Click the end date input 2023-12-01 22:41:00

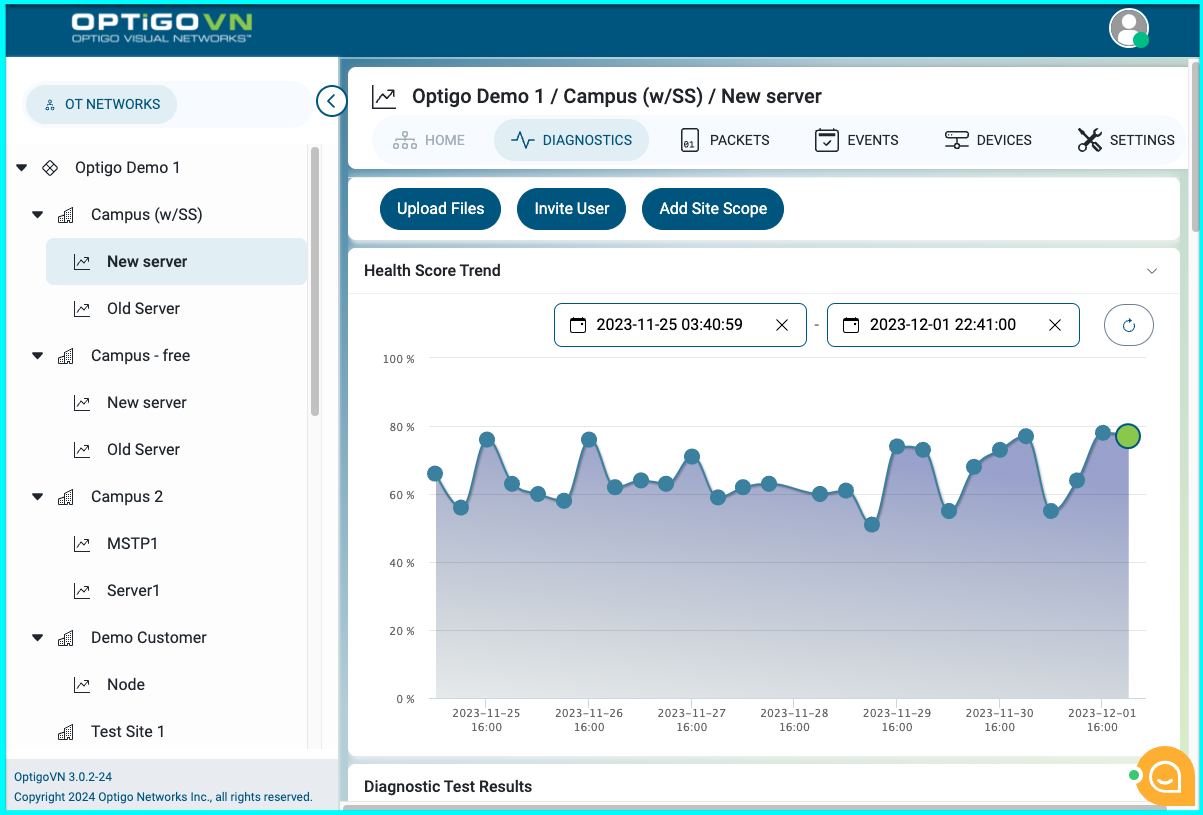tap(953, 325)
